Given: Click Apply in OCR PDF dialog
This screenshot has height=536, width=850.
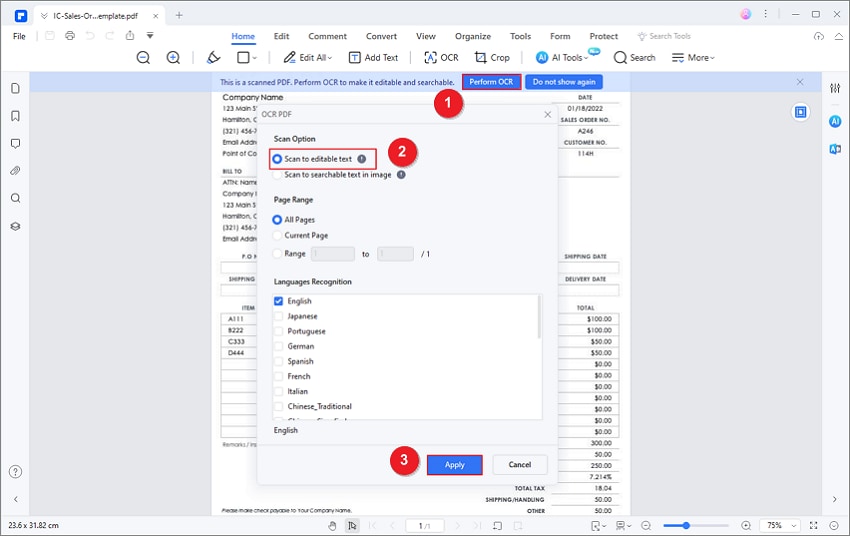Looking at the screenshot, I should tap(454, 465).
